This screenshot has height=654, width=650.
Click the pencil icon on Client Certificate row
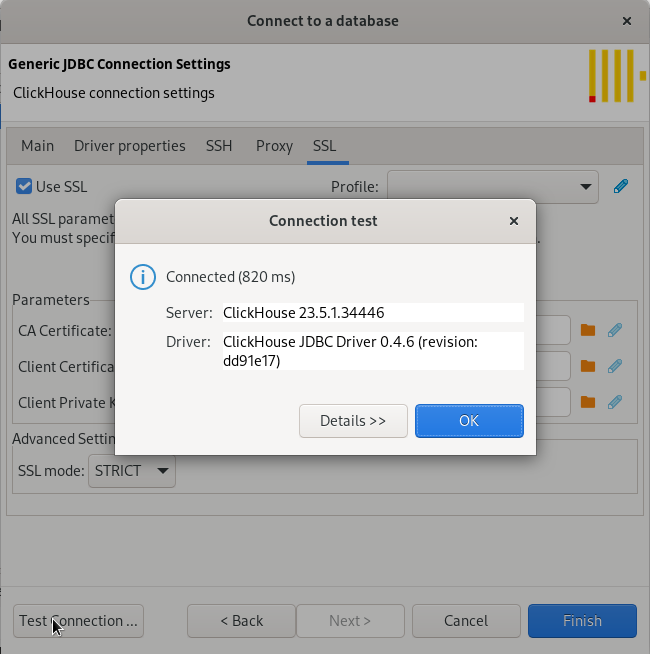(x=616, y=366)
